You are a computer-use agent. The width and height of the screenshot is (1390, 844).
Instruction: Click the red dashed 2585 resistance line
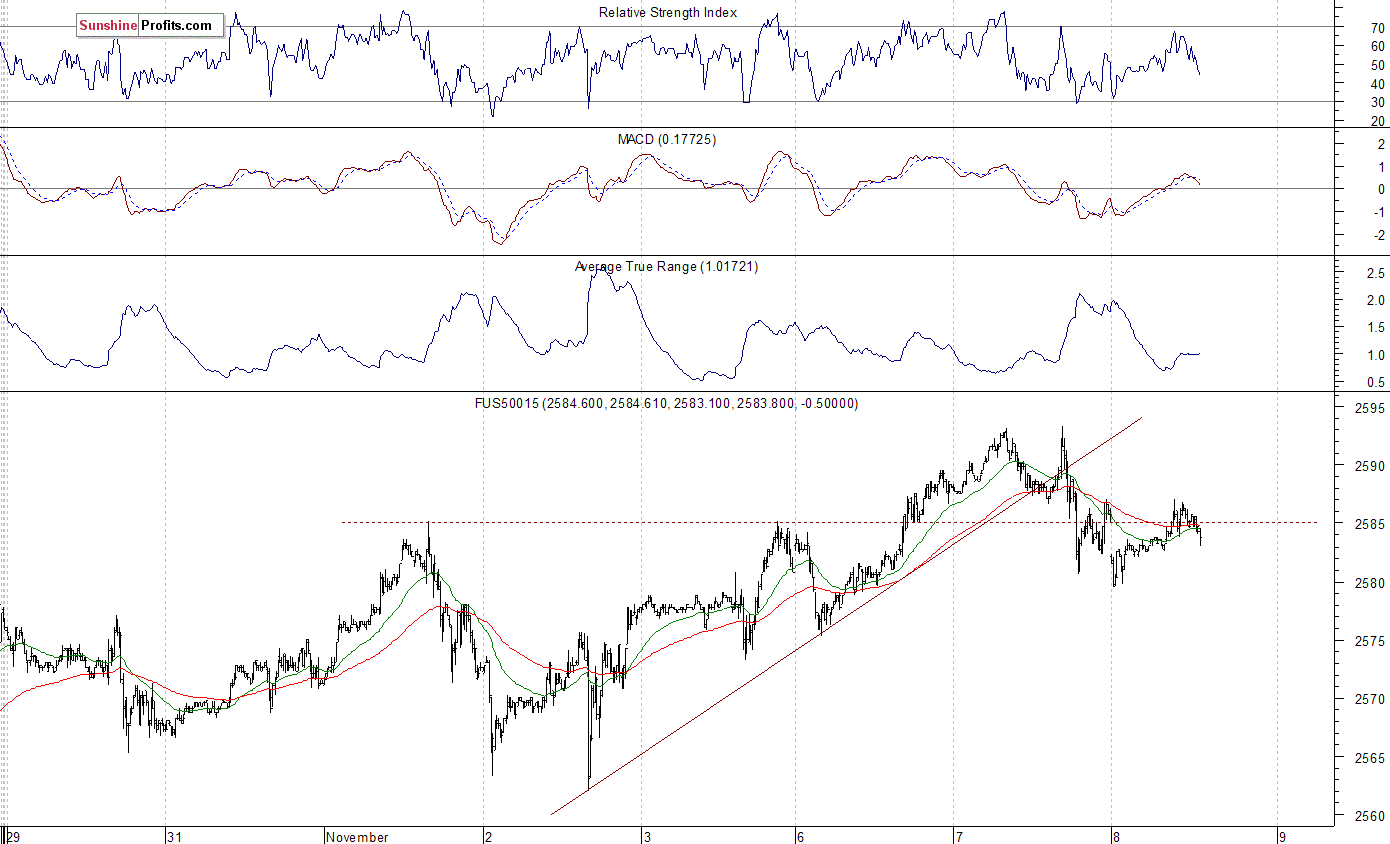830,522
